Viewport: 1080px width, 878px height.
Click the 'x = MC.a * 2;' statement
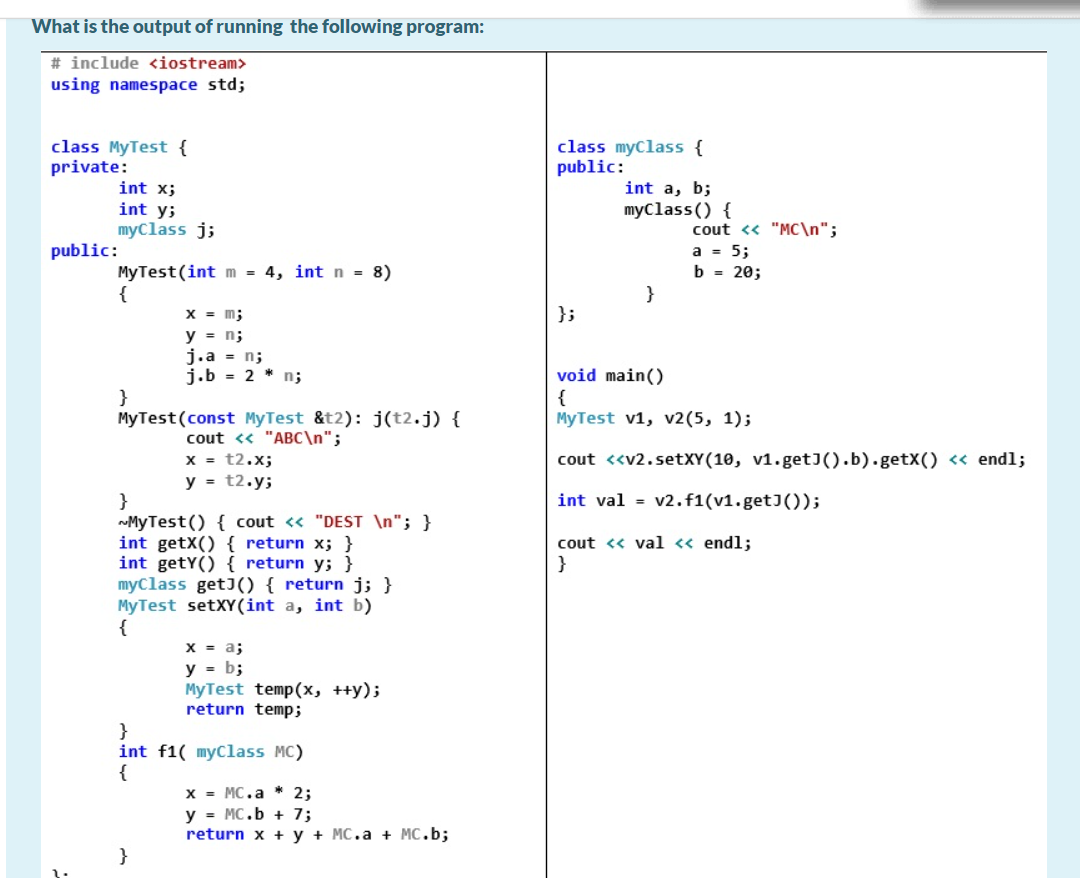(x=248, y=793)
